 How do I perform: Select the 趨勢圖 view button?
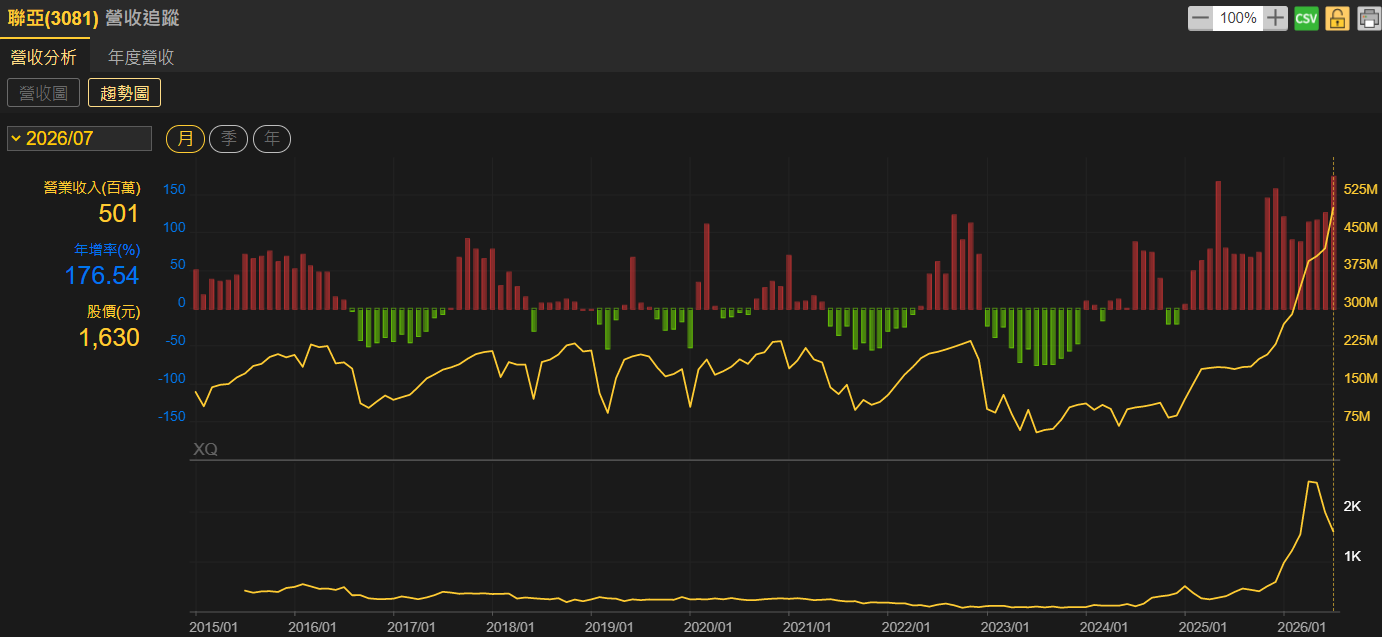coord(125,93)
